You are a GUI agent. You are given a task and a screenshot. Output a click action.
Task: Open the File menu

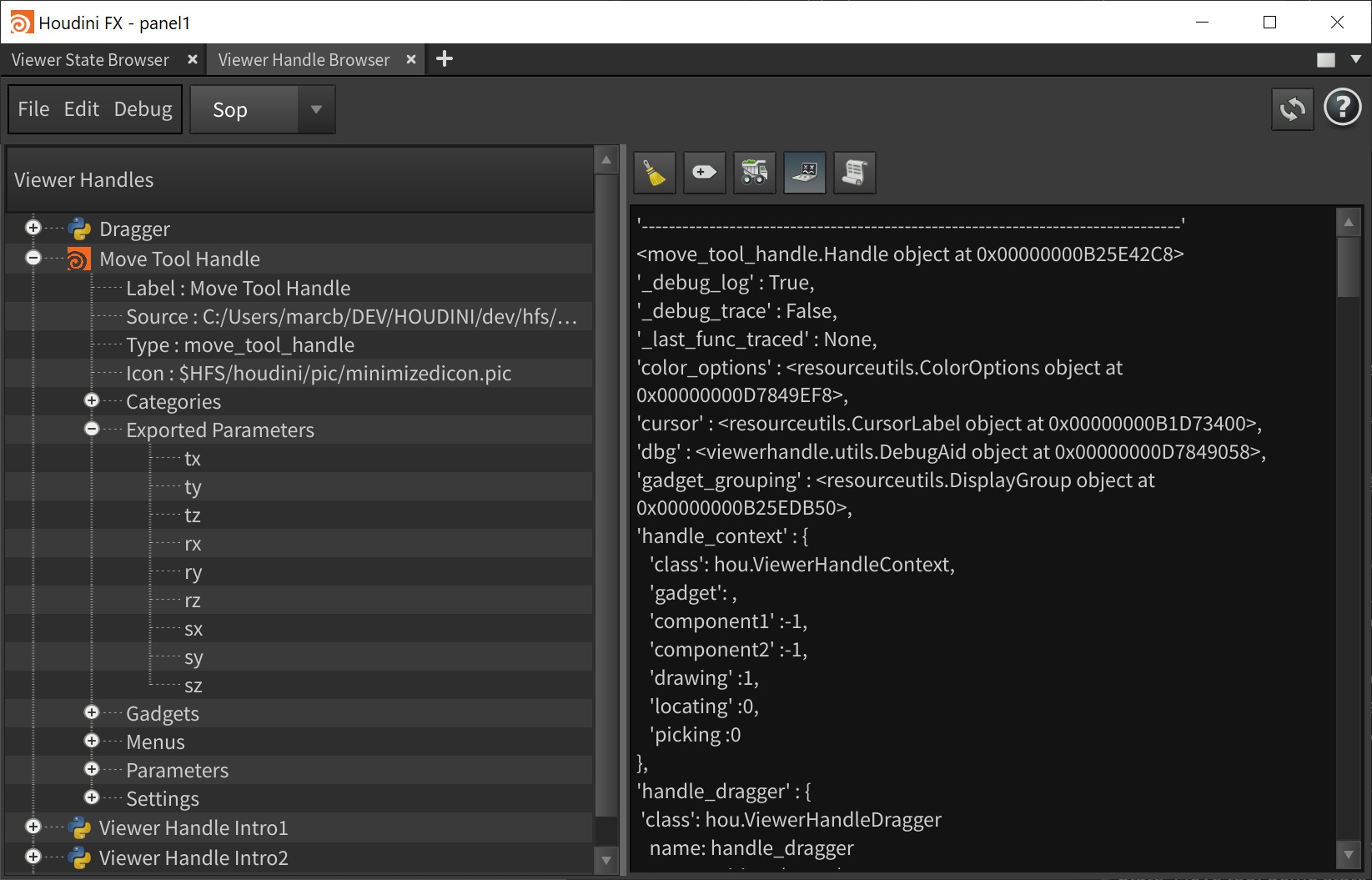tap(33, 109)
